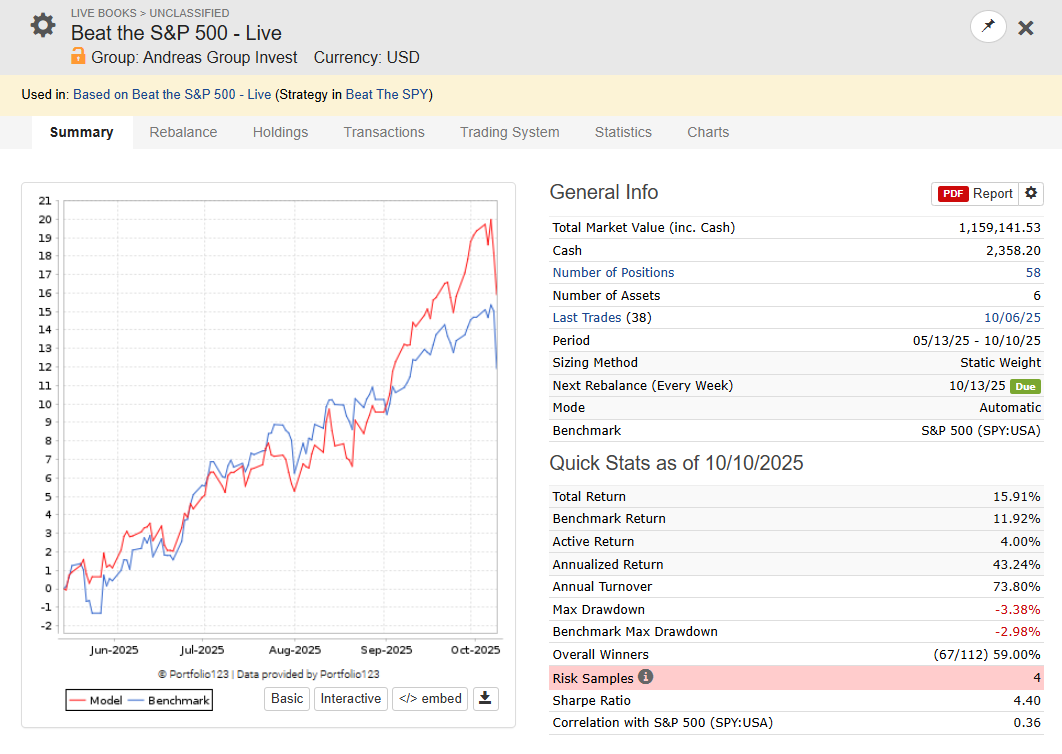Click the Sizing Method 'Static Weight' value
The image size is (1062, 754).
(1000, 362)
